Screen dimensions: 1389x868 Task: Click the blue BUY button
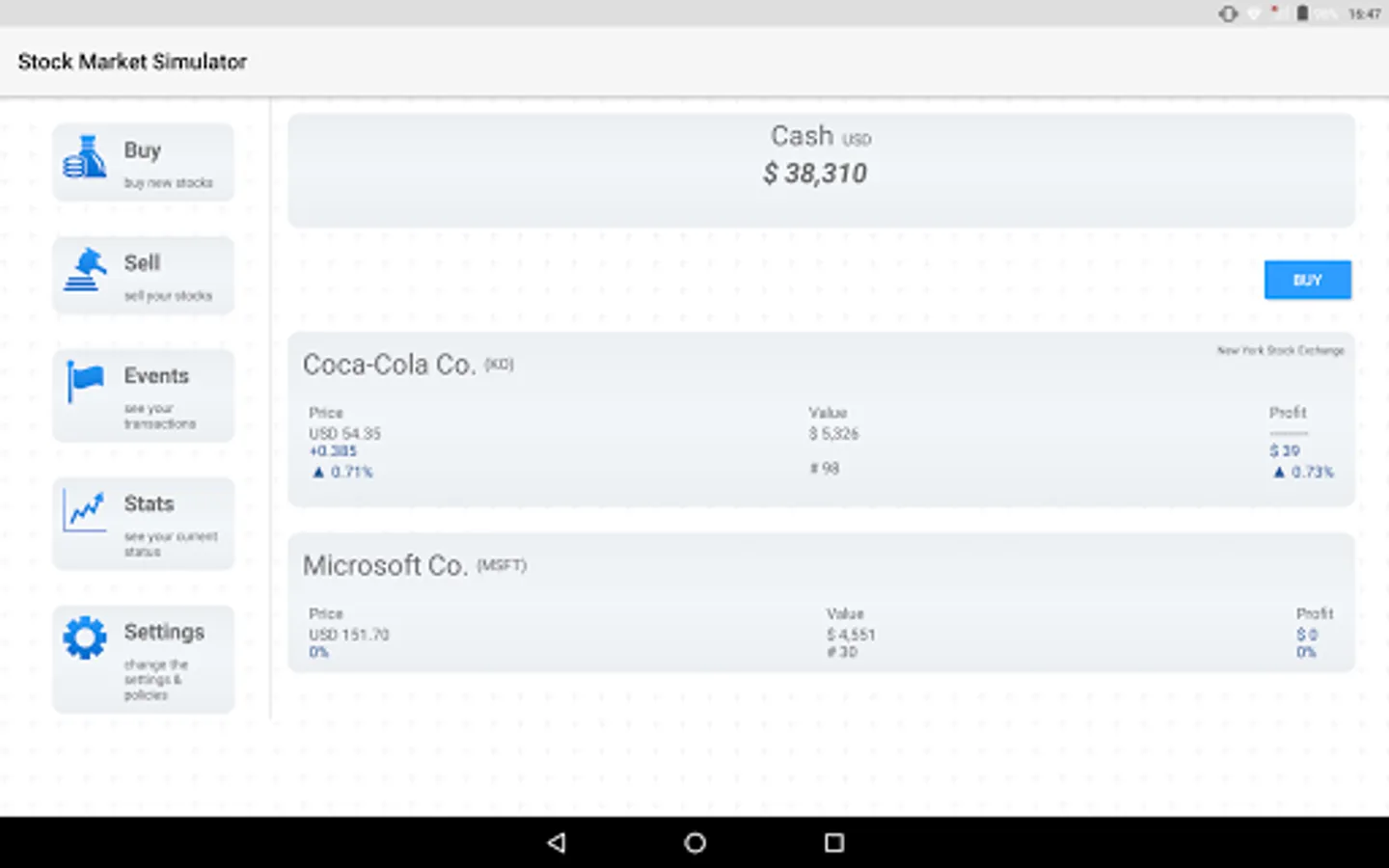click(1307, 280)
